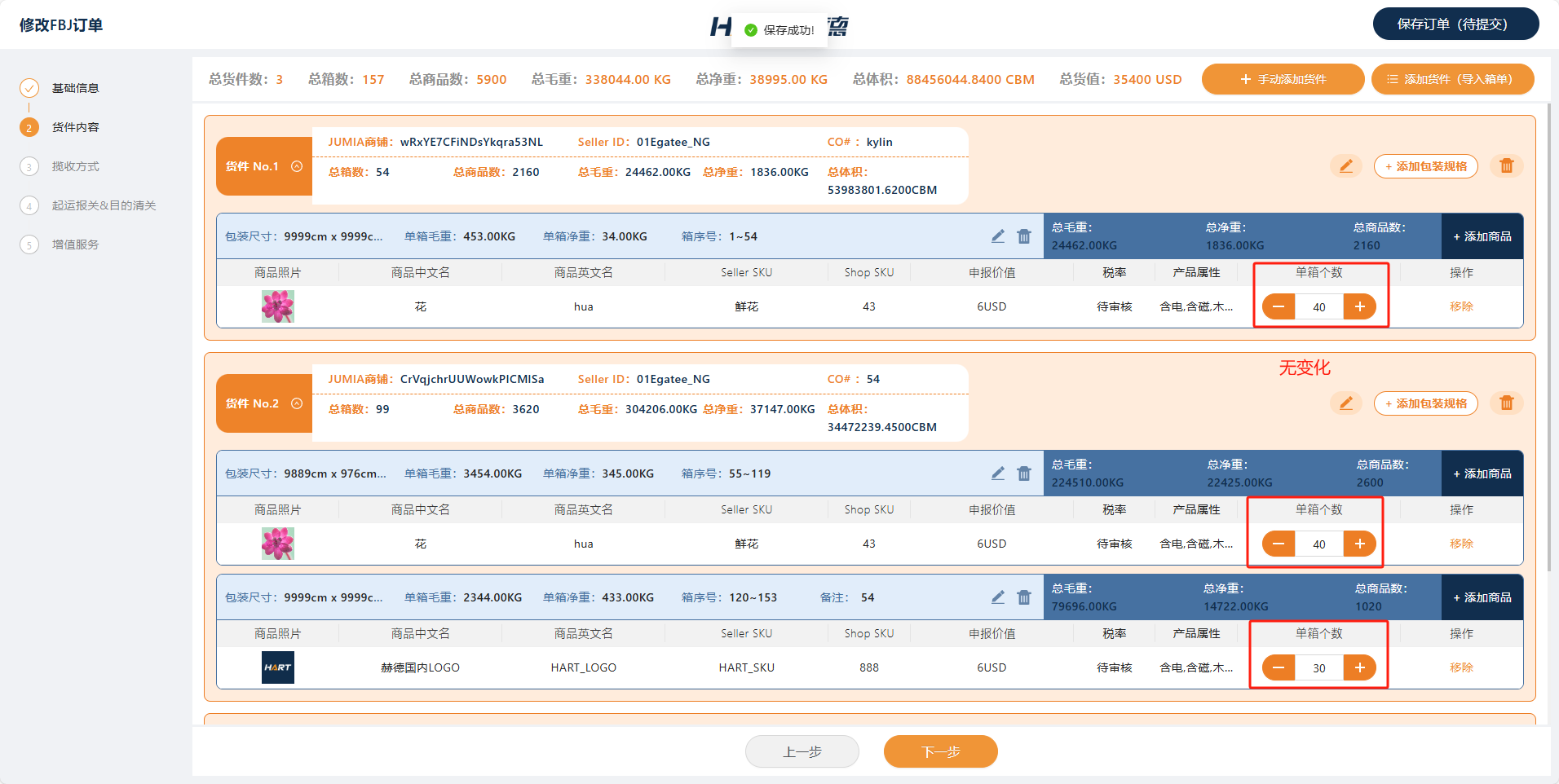Click the HART logo product thumbnail

(277, 667)
